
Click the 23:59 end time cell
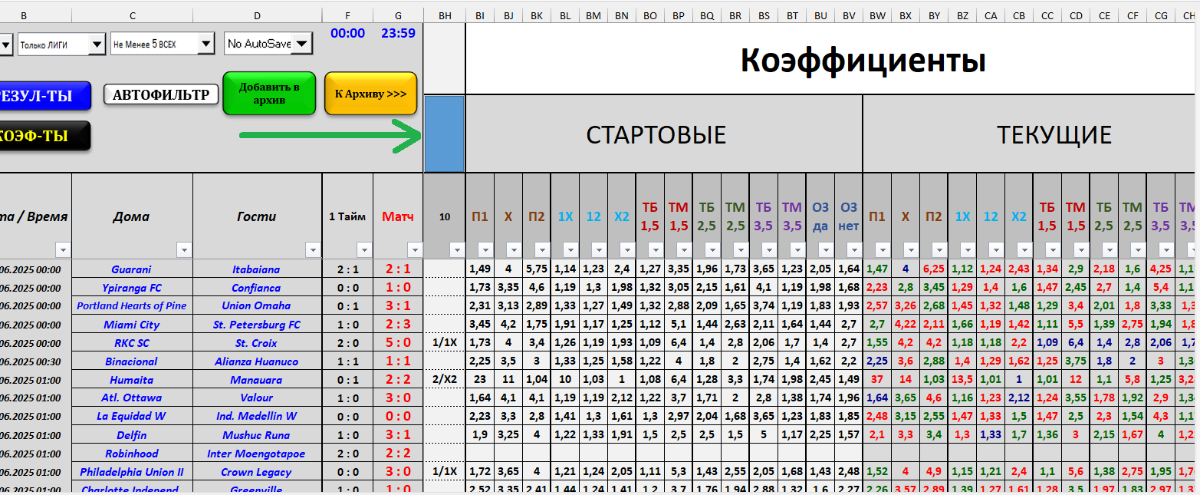point(398,33)
